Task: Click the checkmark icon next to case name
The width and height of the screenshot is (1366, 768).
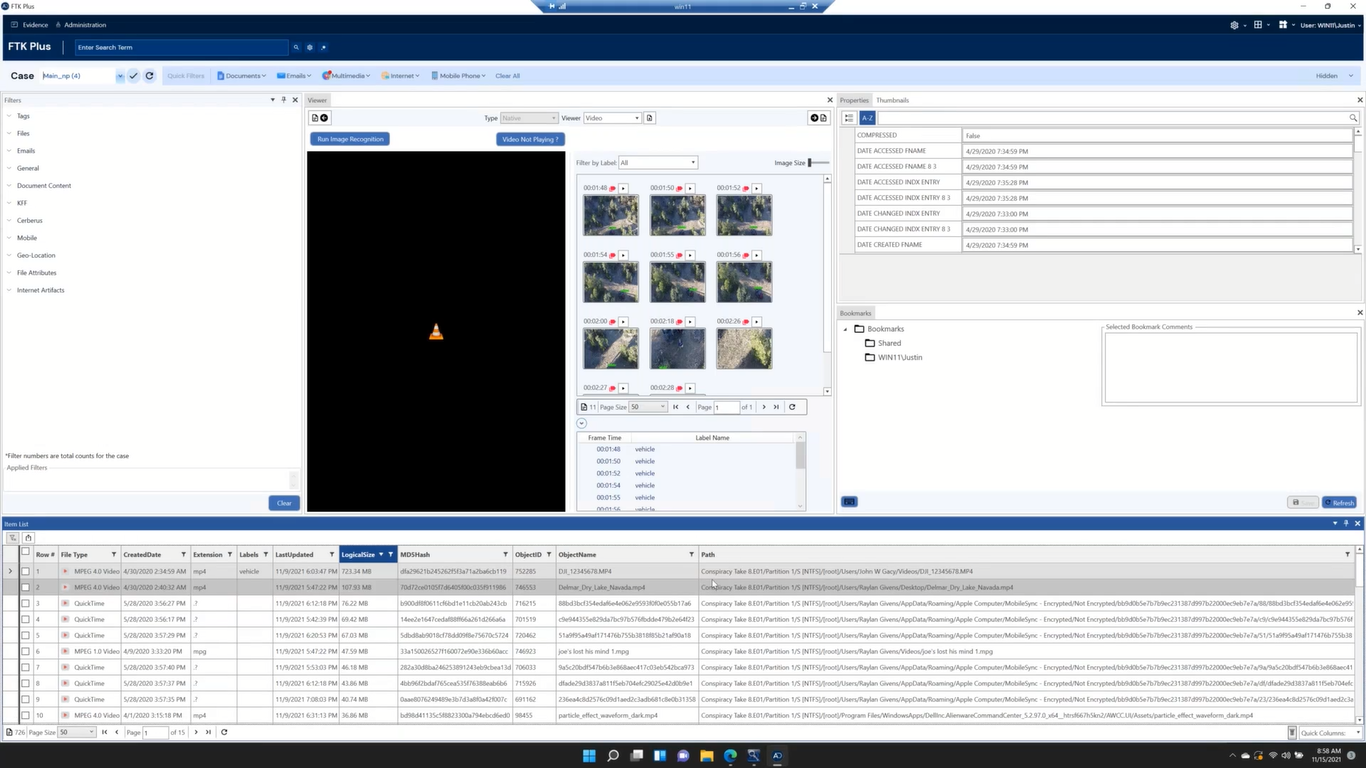Action: click(x=134, y=76)
